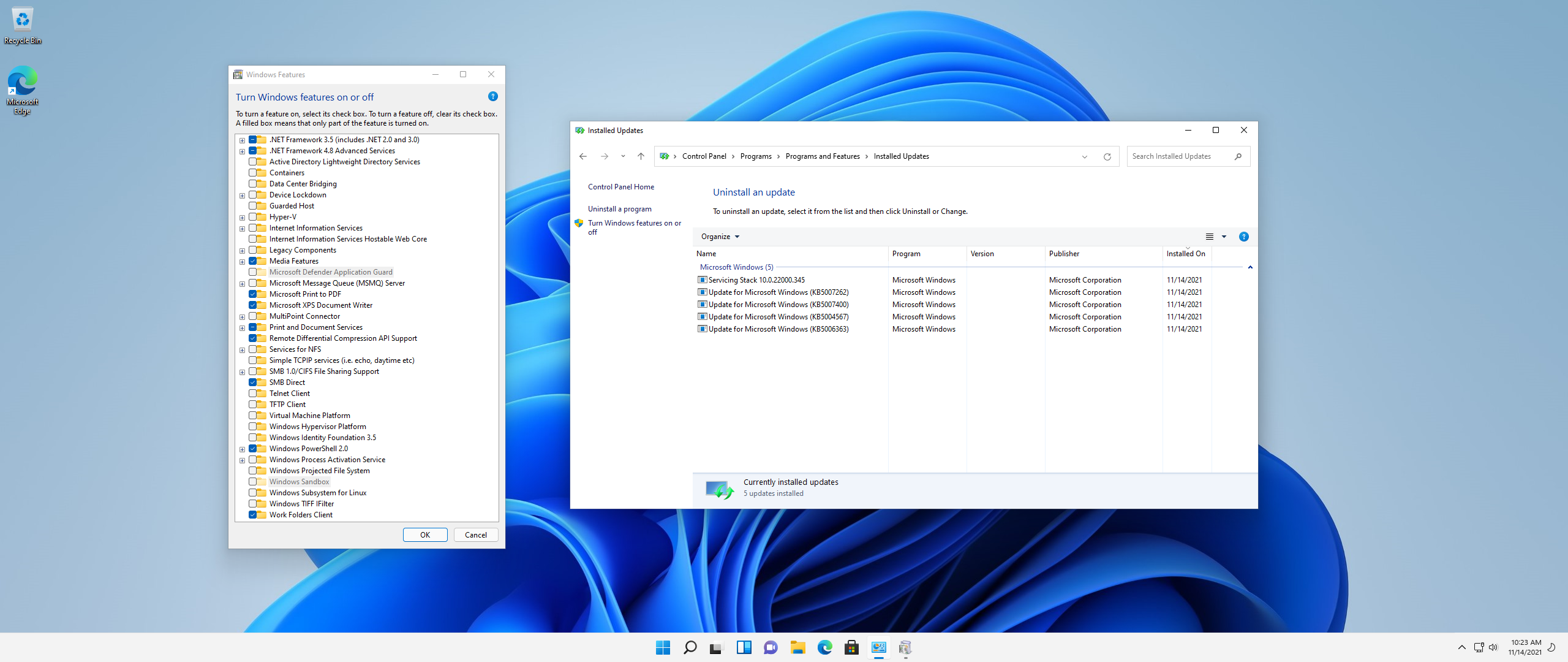Click Programs and Features breadcrumb

(823, 156)
